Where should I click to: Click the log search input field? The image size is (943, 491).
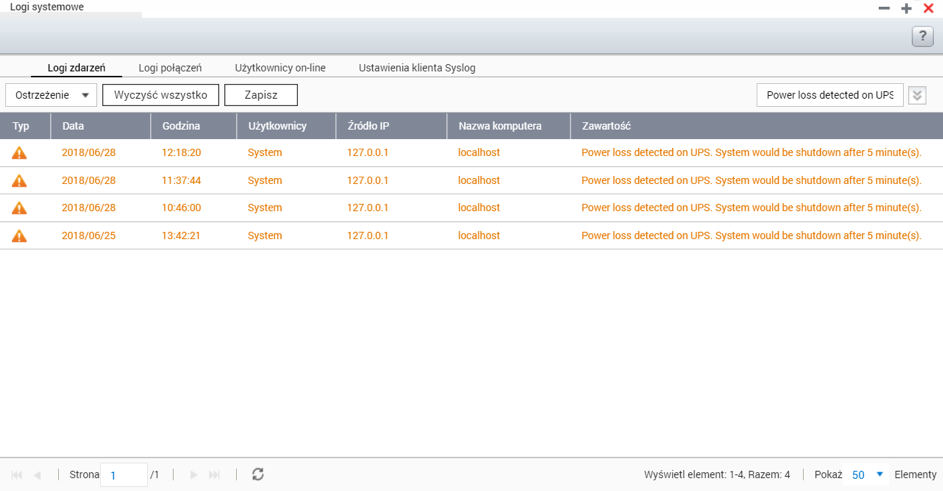[829, 95]
